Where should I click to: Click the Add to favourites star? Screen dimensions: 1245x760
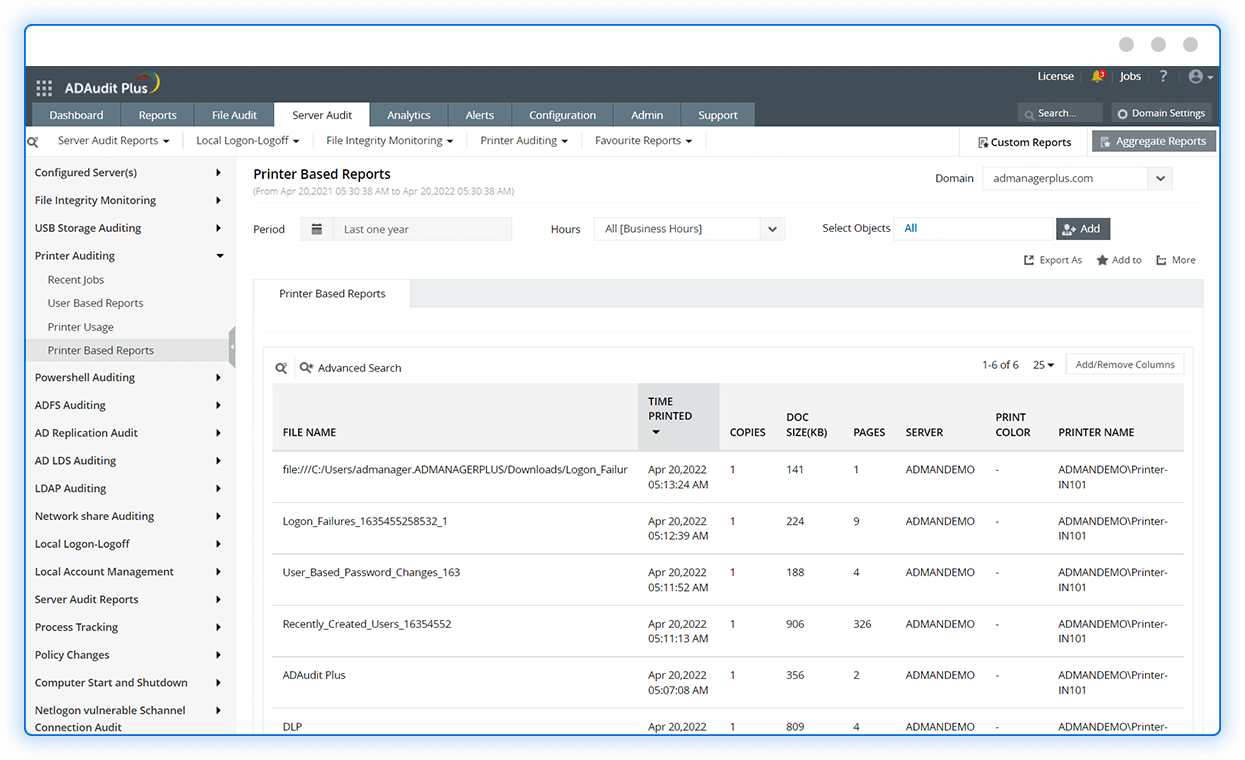[x=1102, y=260]
